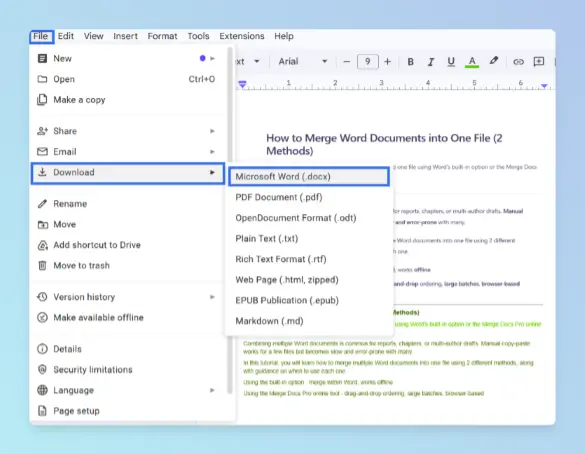The height and width of the screenshot is (454, 585).
Task: Click the Language globe icon
Action: pos(42,390)
